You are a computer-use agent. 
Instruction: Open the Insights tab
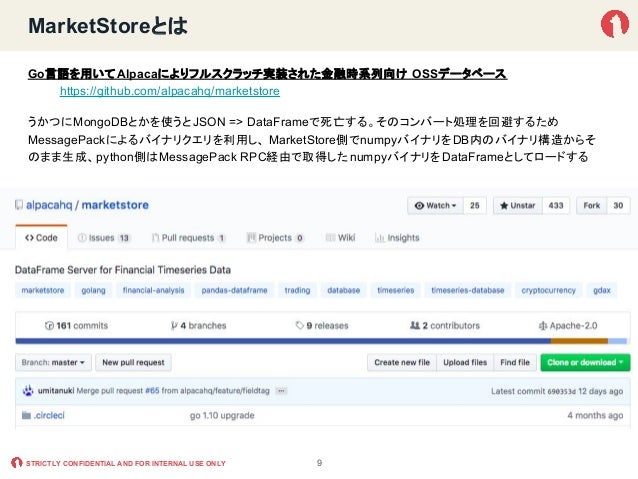397,238
